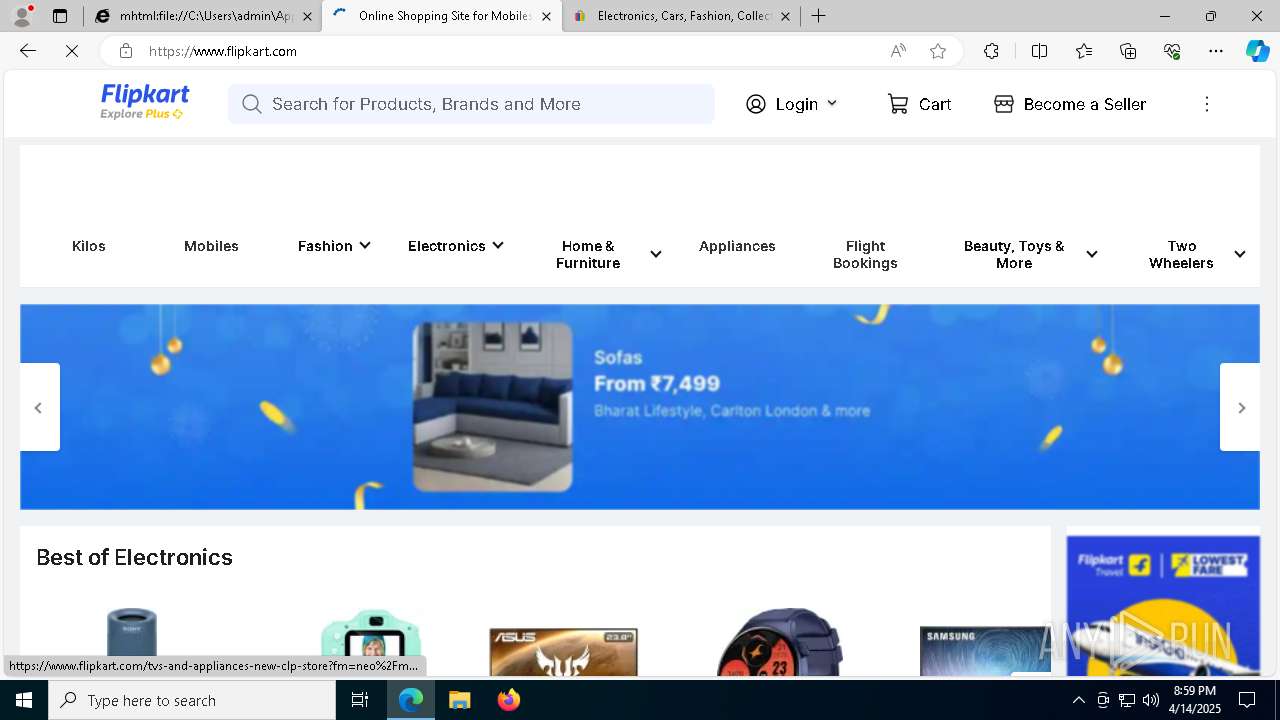The width and height of the screenshot is (1280, 720).
Task: Click the taskbar search box
Action: (192, 700)
